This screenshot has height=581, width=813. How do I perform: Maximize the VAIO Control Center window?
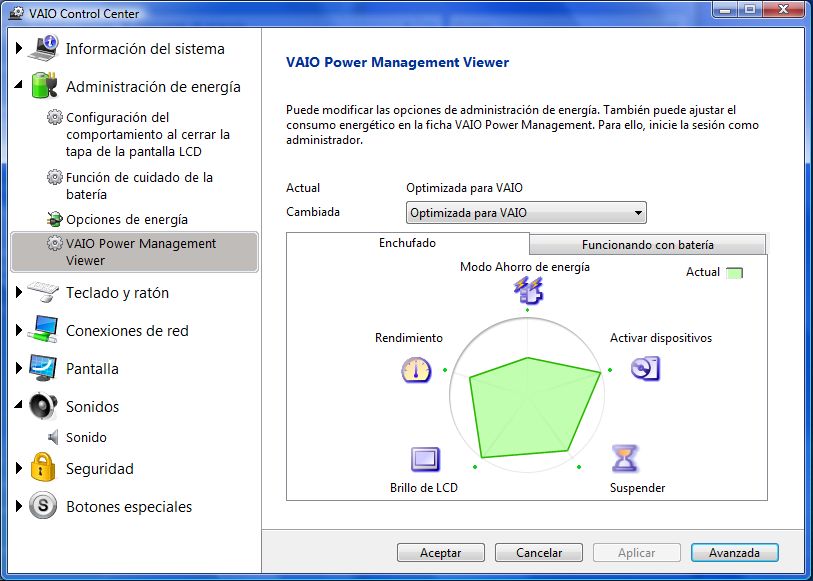(x=749, y=9)
